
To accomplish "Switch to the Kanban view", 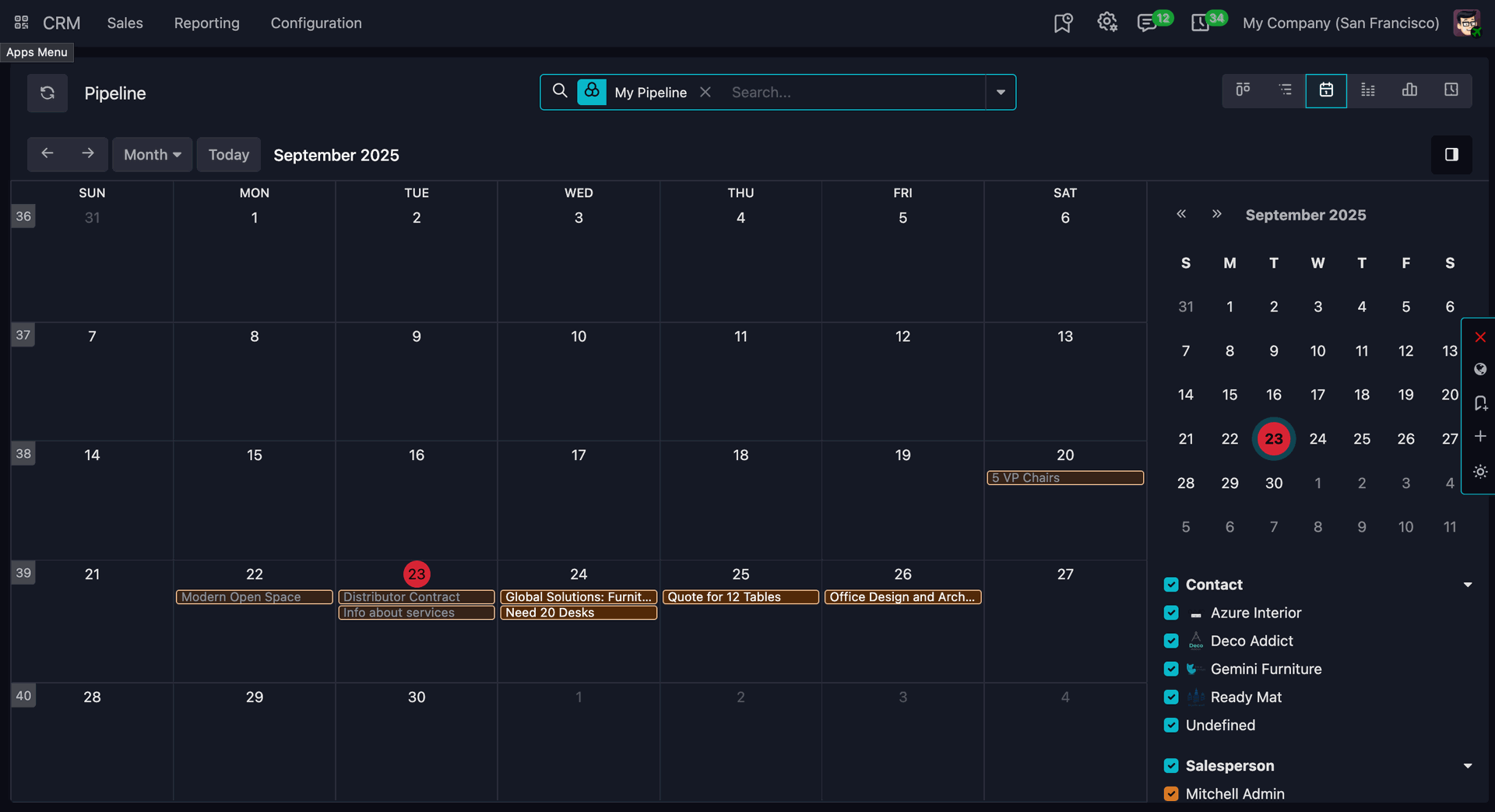I will click(1243, 91).
